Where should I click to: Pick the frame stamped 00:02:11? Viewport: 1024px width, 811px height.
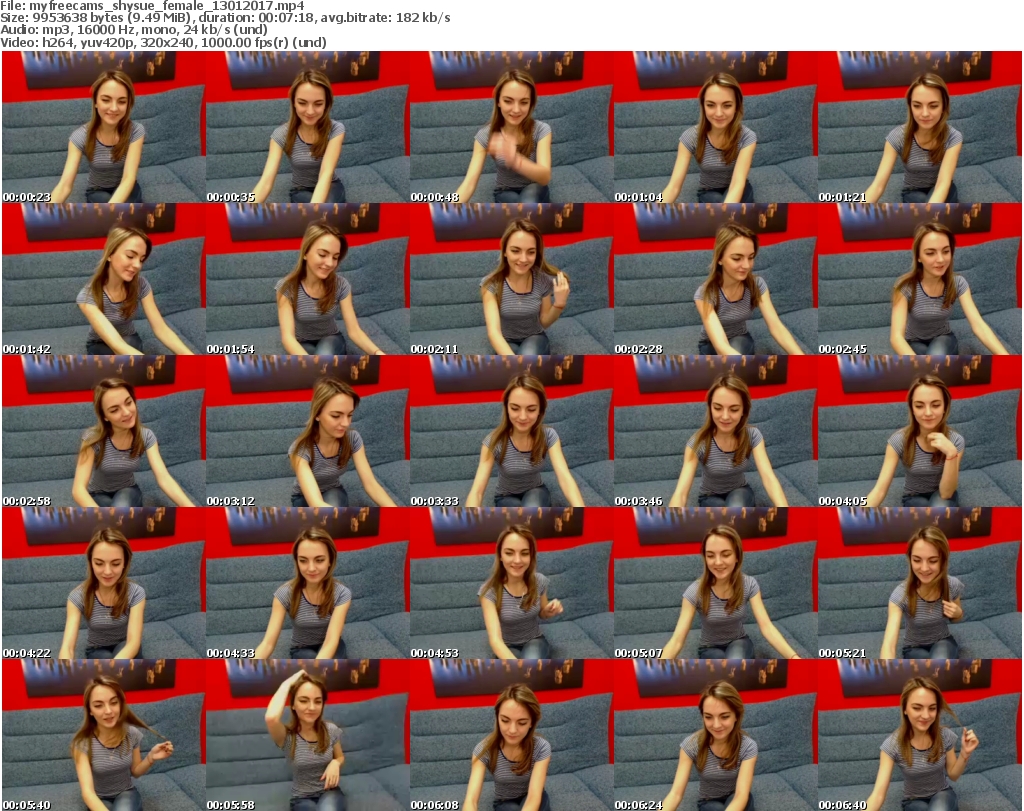(x=511, y=279)
